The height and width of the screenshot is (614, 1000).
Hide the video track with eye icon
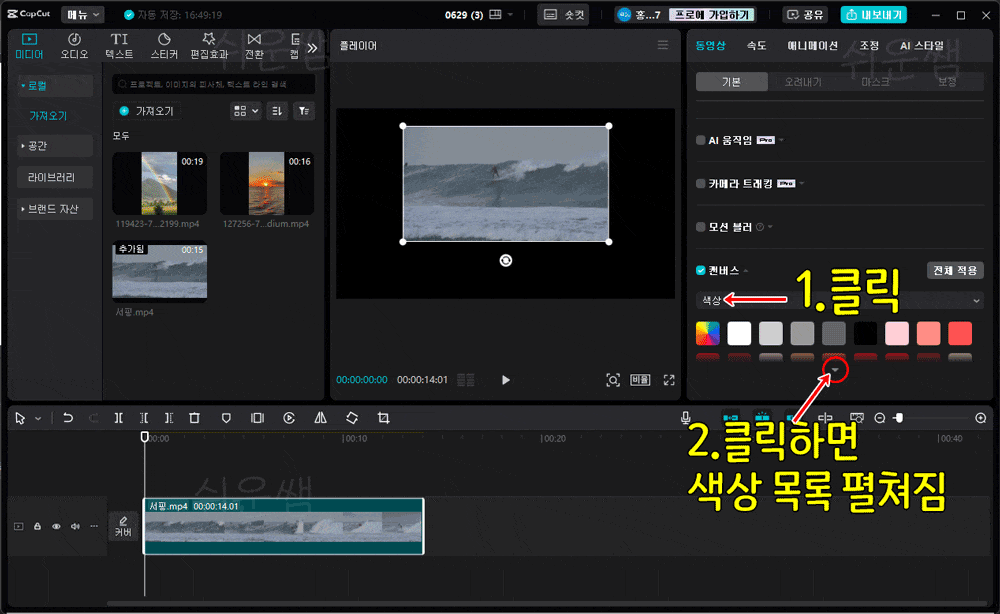[56, 527]
